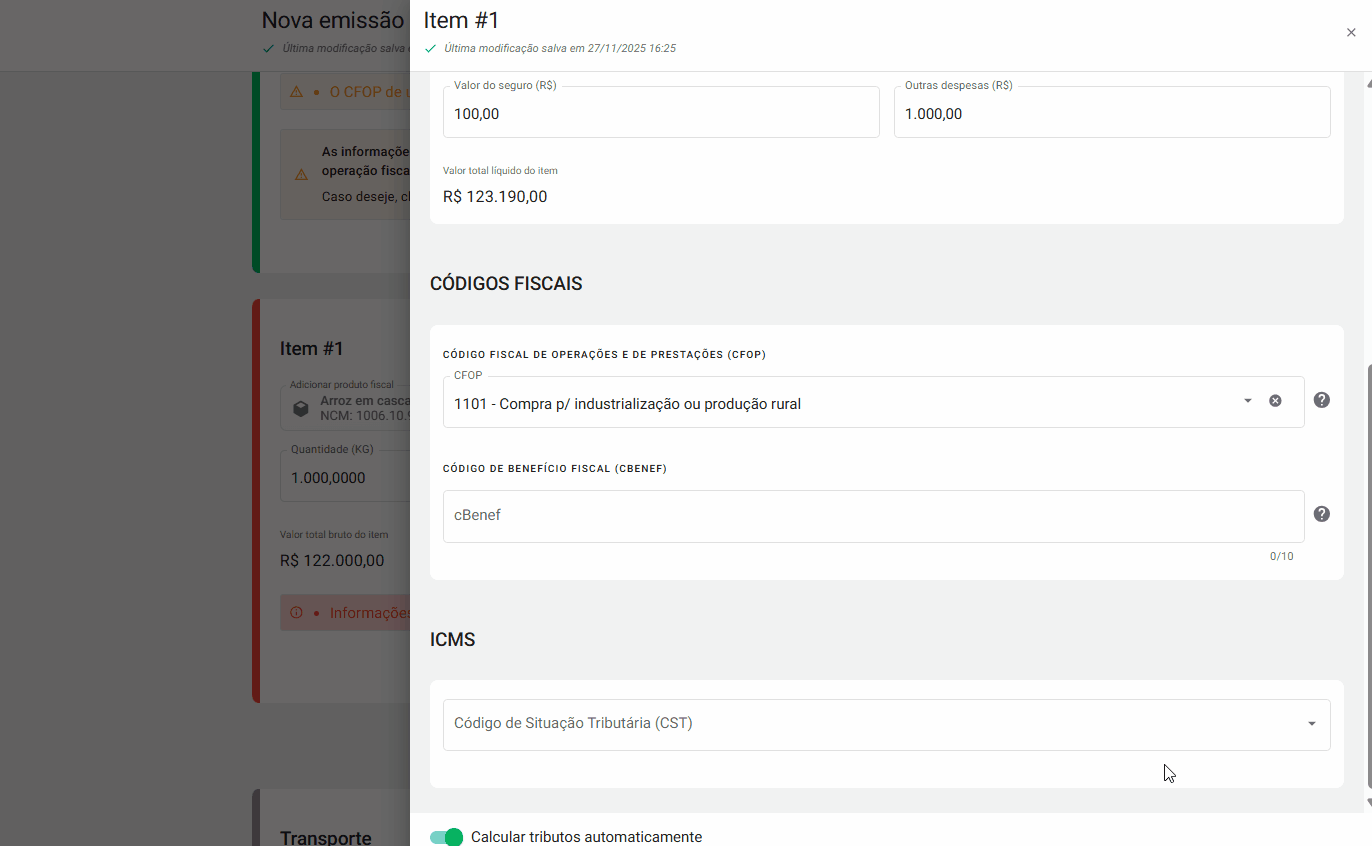Open help for the CFOP field

tap(1321, 400)
